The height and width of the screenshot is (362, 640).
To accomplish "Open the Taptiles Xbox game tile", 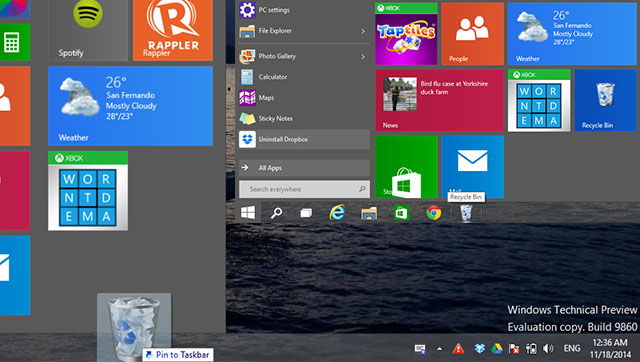I will tap(406, 34).
